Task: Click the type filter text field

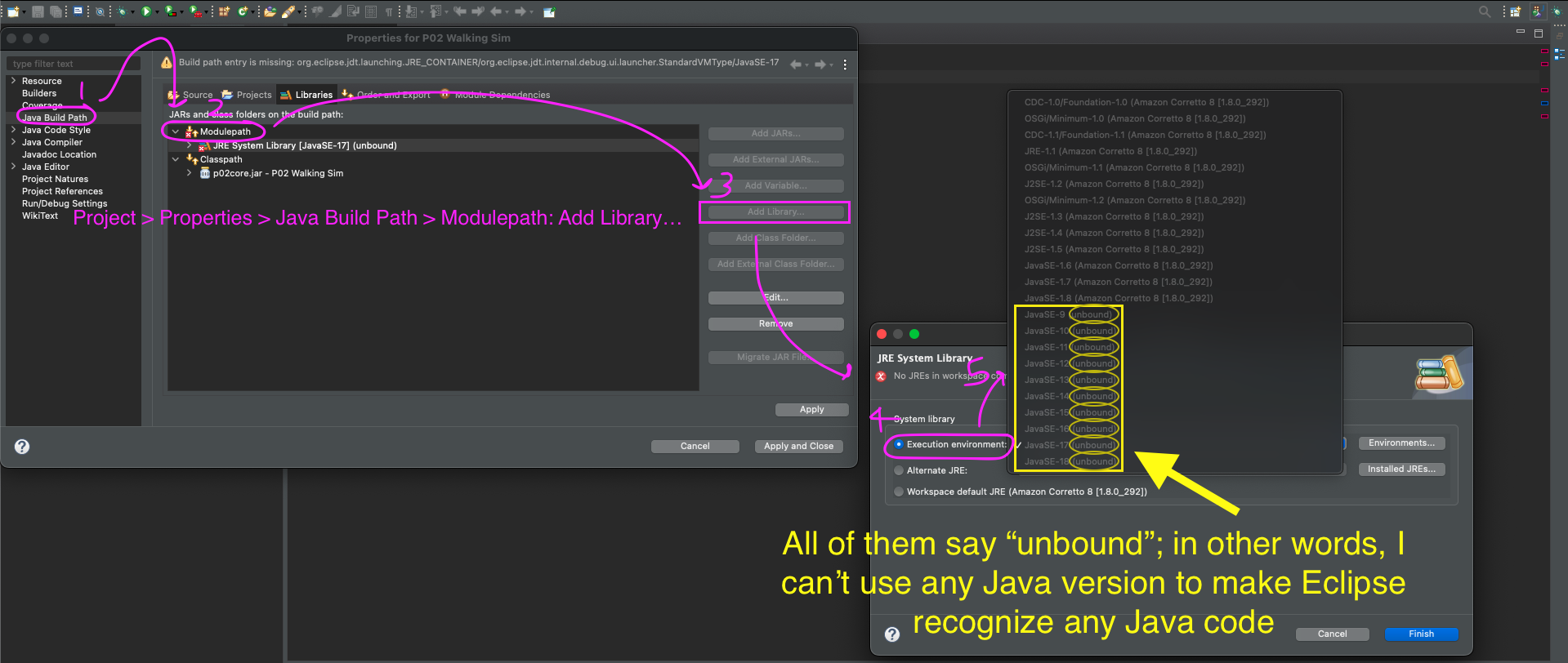Action: [74, 64]
